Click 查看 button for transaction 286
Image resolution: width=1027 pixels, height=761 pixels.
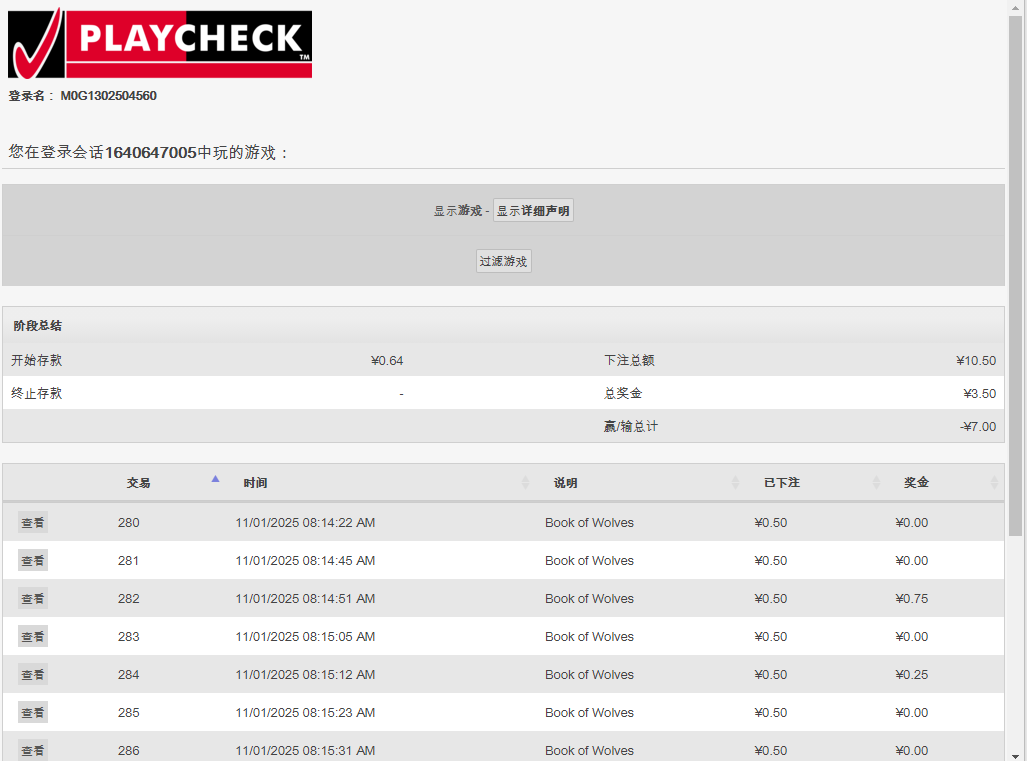(x=33, y=750)
